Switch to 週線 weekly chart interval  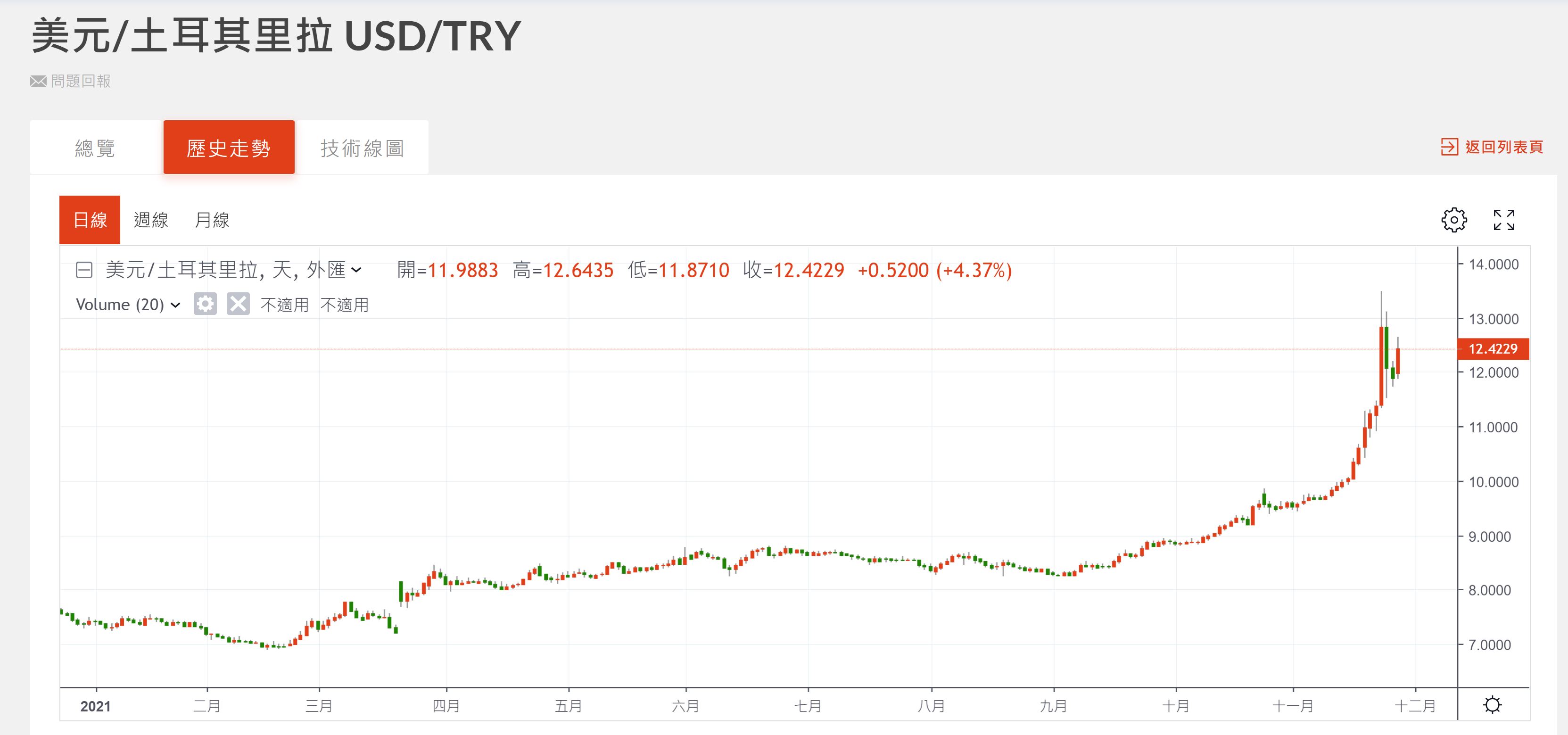151,220
